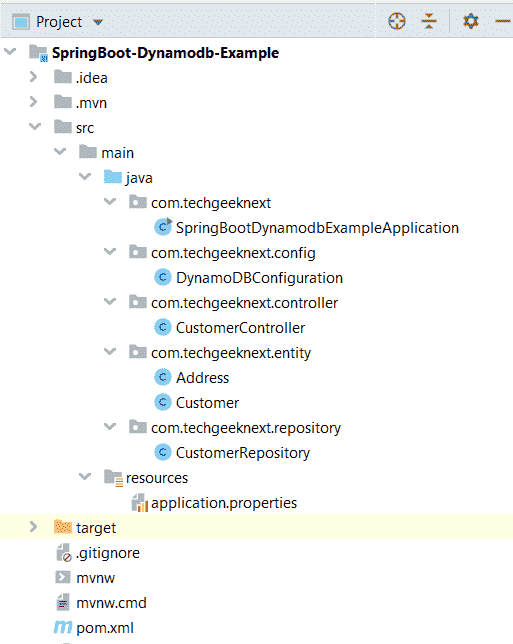The width and height of the screenshot is (513, 644).
Task: Collapse the resources folder
Action: [x=85, y=477]
